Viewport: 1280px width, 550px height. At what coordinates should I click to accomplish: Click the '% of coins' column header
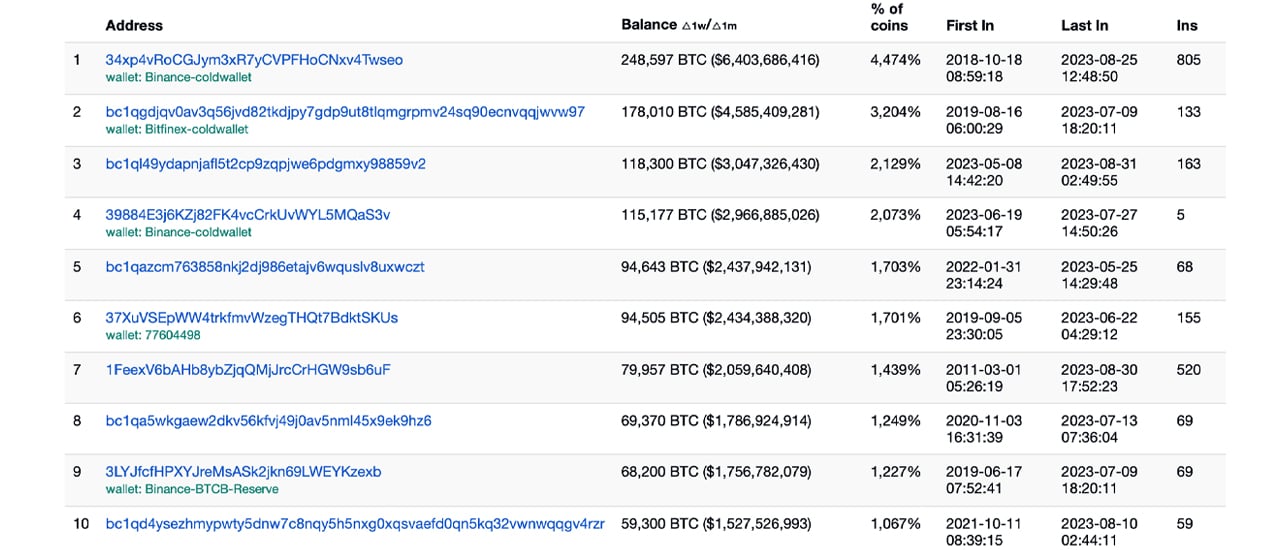click(x=889, y=18)
